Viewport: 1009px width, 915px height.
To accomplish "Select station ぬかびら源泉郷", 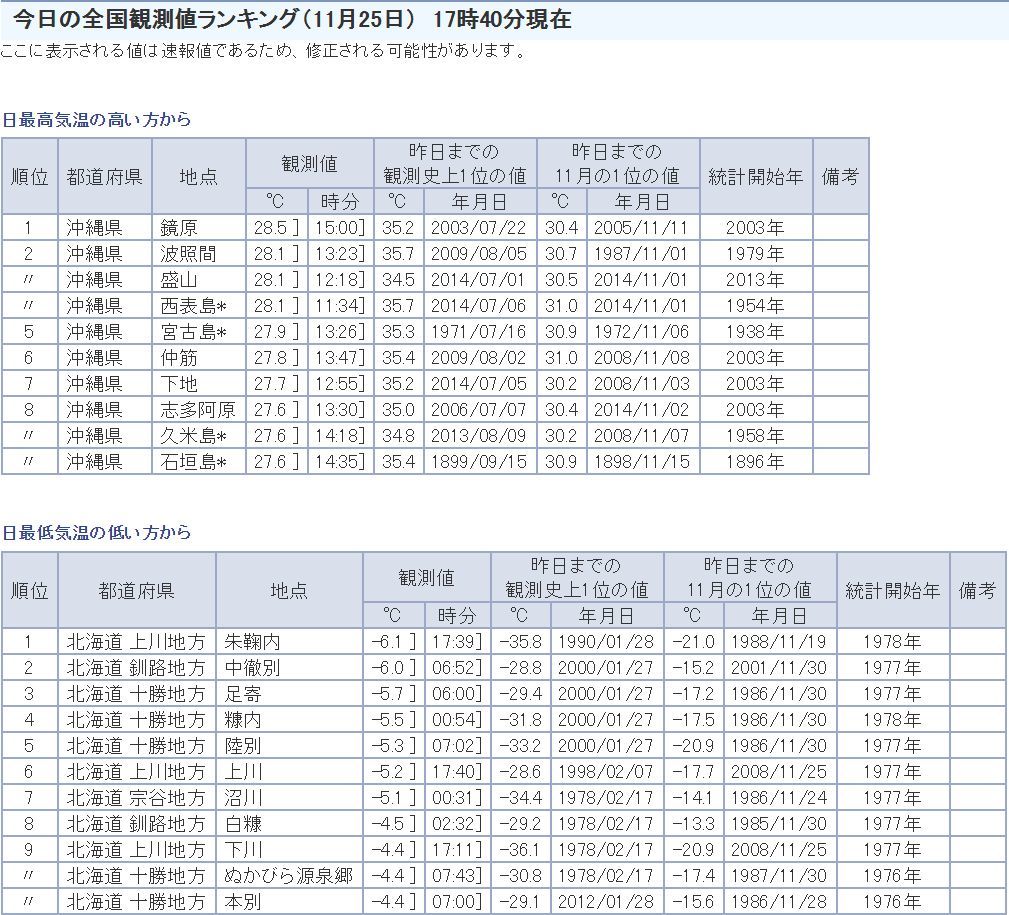I will pos(288,876).
